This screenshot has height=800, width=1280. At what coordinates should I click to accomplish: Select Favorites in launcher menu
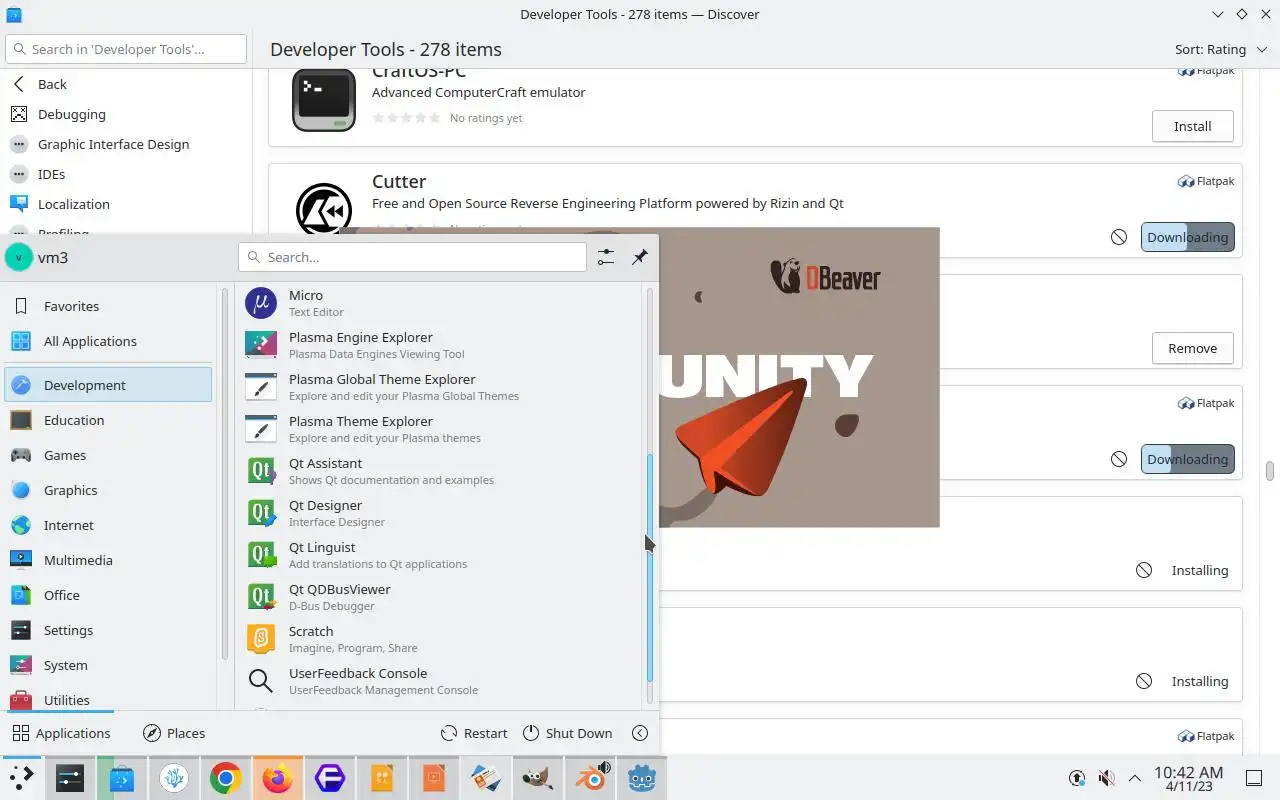(x=108, y=306)
